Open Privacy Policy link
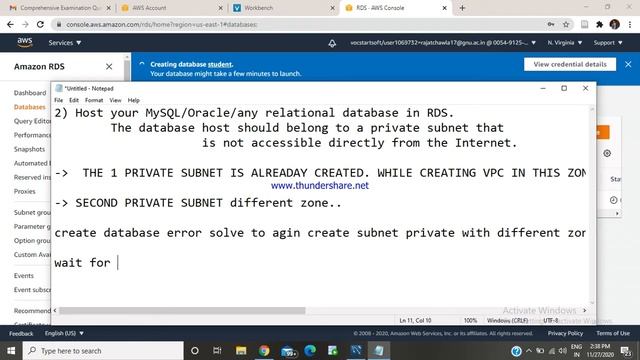This screenshot has height=360, width=640. pos(565,333)
